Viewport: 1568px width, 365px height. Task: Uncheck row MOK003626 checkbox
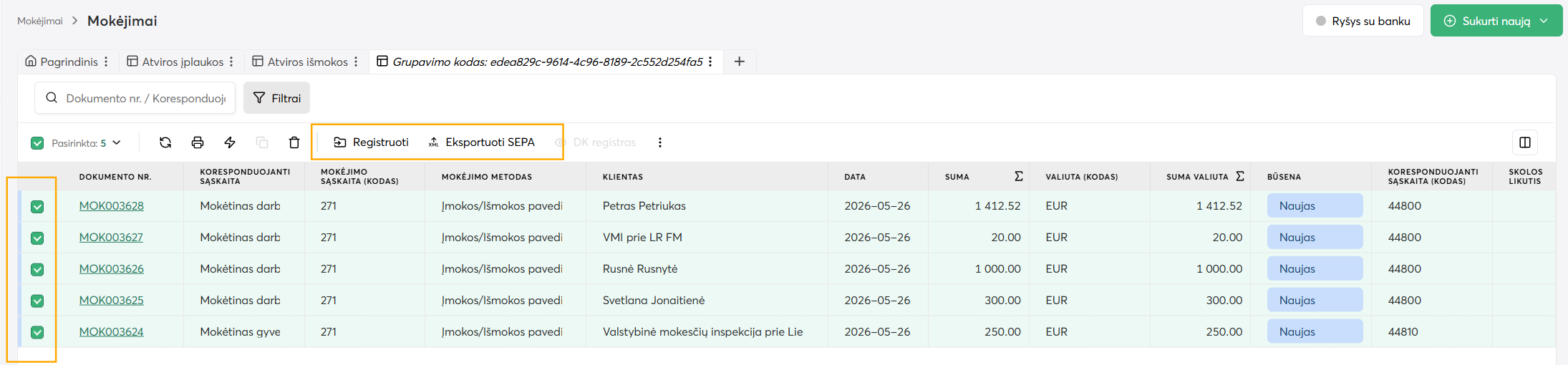tap(37, 270)
